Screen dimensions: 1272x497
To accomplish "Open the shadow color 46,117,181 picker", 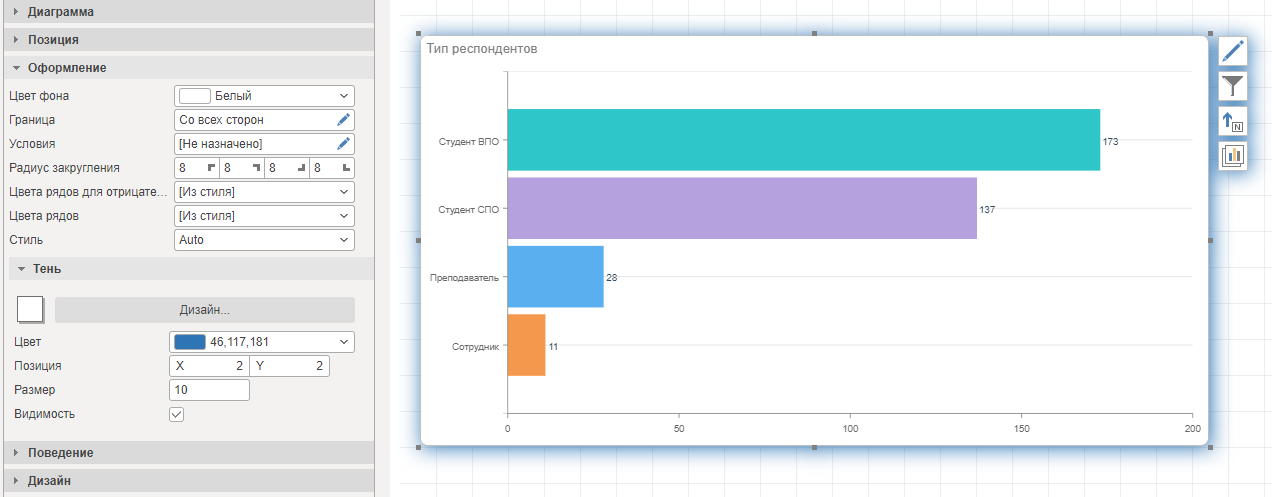I will tap(262, 342).
